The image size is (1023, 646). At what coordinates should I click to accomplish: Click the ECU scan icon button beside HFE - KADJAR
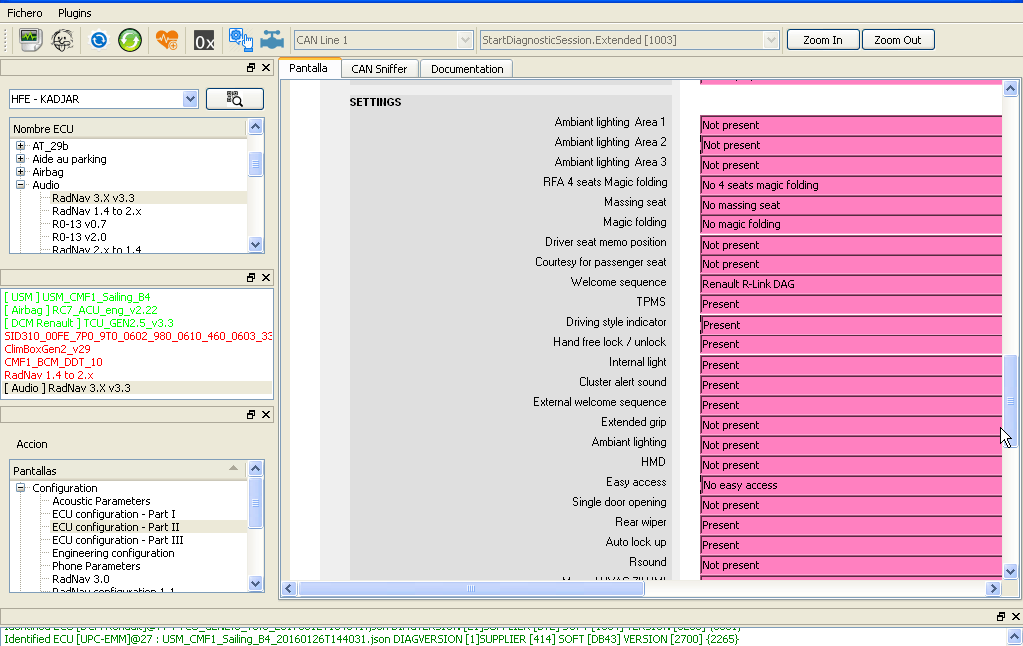point(235,99)
